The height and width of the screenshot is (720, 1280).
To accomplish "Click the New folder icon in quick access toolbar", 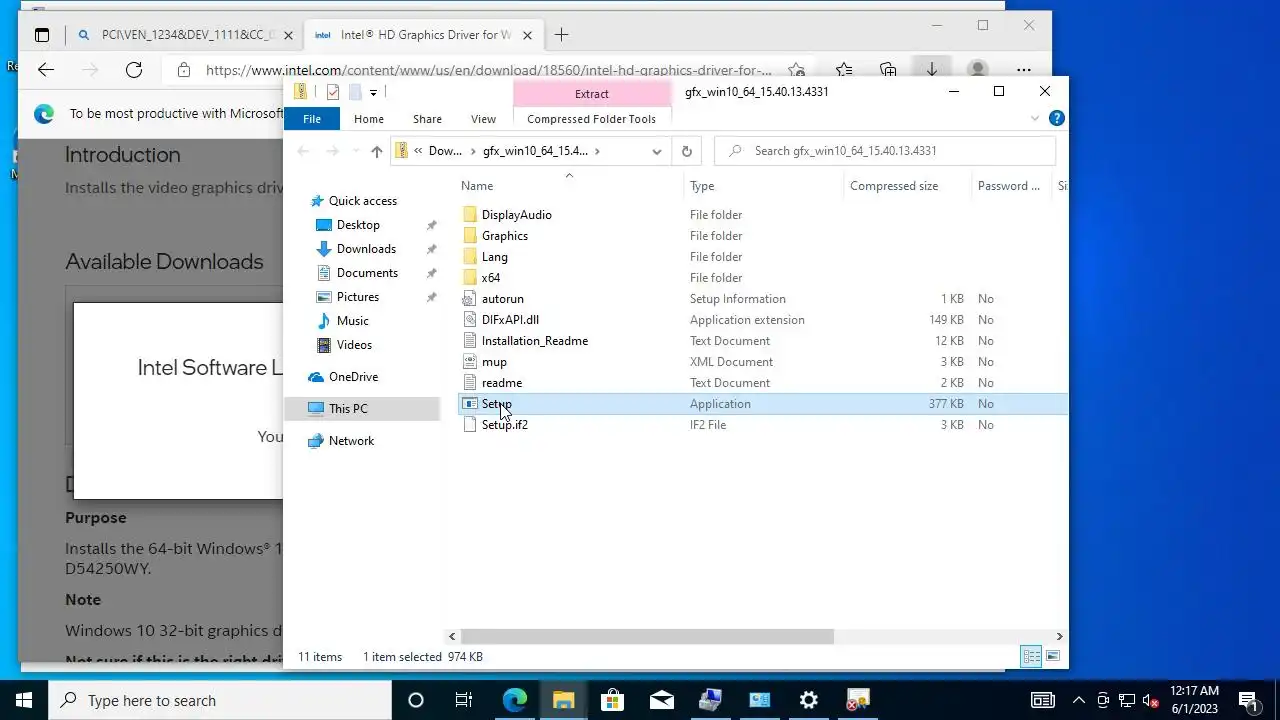I will (x=354, y=92).
